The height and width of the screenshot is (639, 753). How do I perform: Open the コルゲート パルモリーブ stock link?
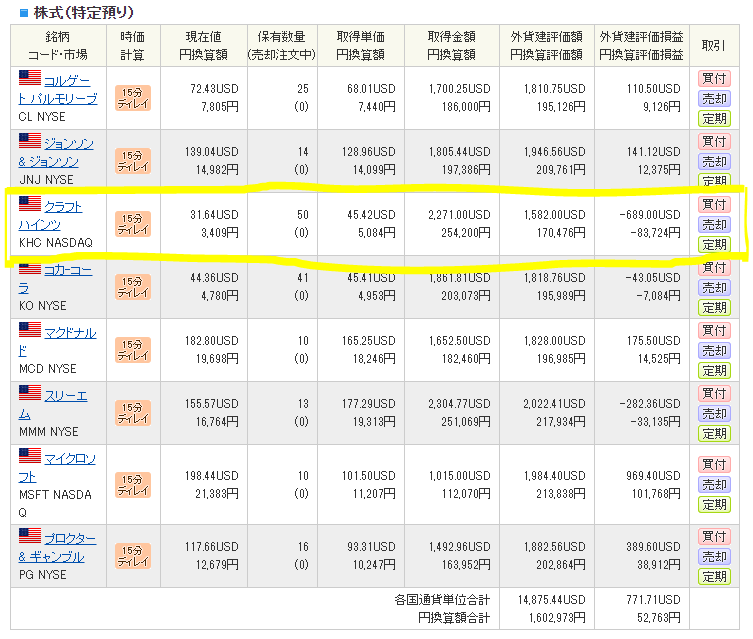pyautogui.click(x=70, y=78)
